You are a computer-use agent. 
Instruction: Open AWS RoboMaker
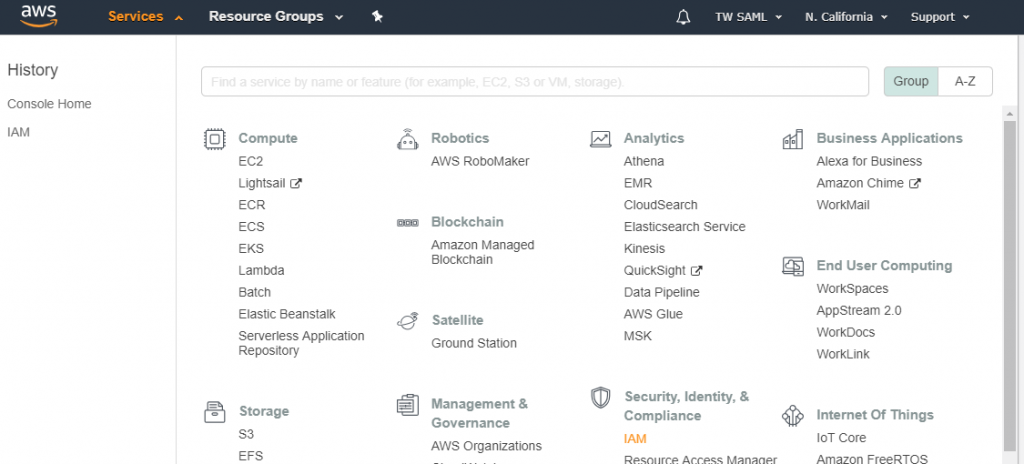tap(480, 161)
